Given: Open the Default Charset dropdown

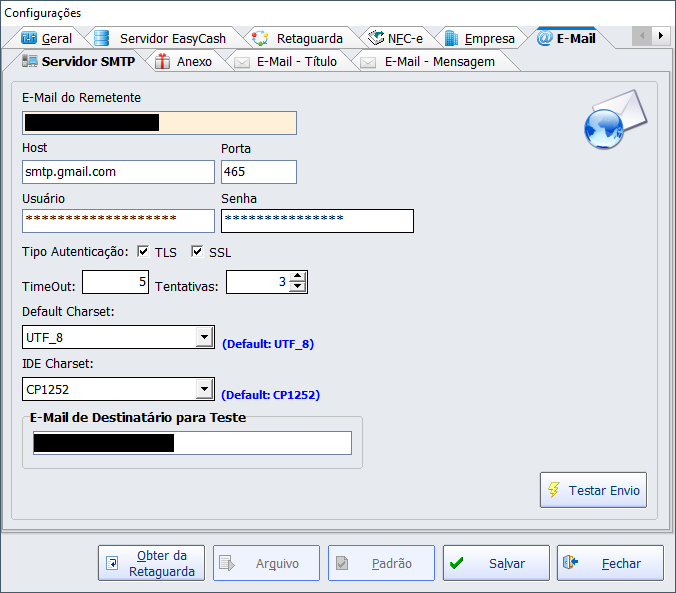Looking at the screenshot, I should pyautogui.click(x=204, y=337).
